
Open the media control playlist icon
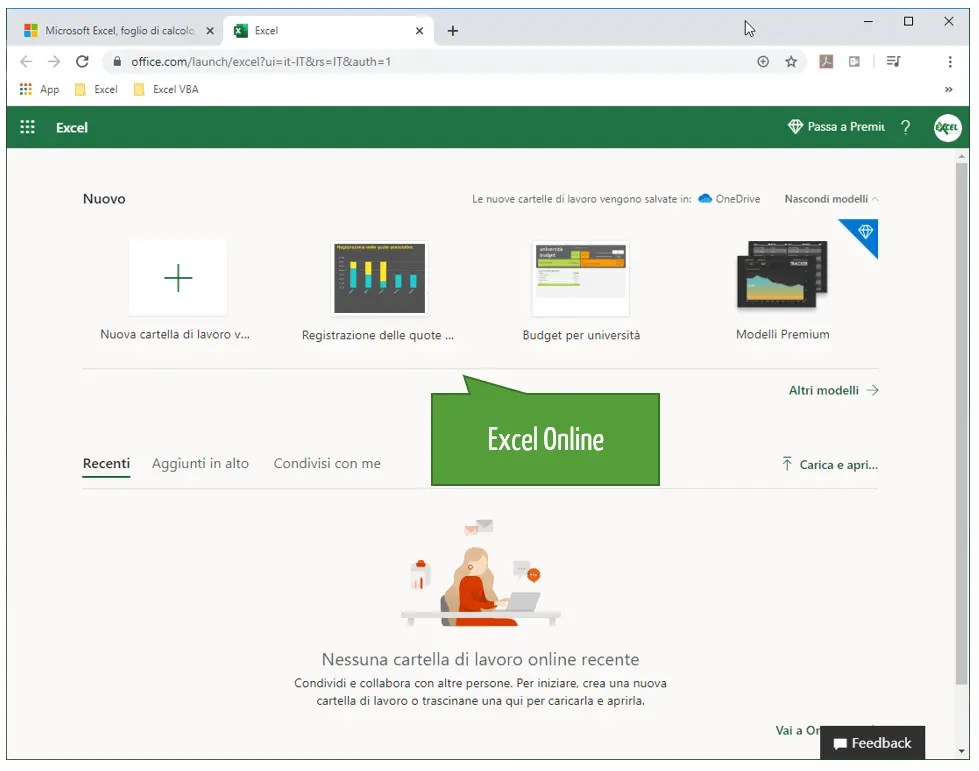893,61
